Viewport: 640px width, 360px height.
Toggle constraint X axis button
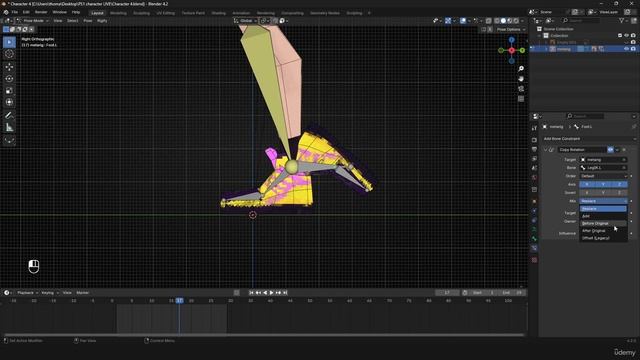587,184
